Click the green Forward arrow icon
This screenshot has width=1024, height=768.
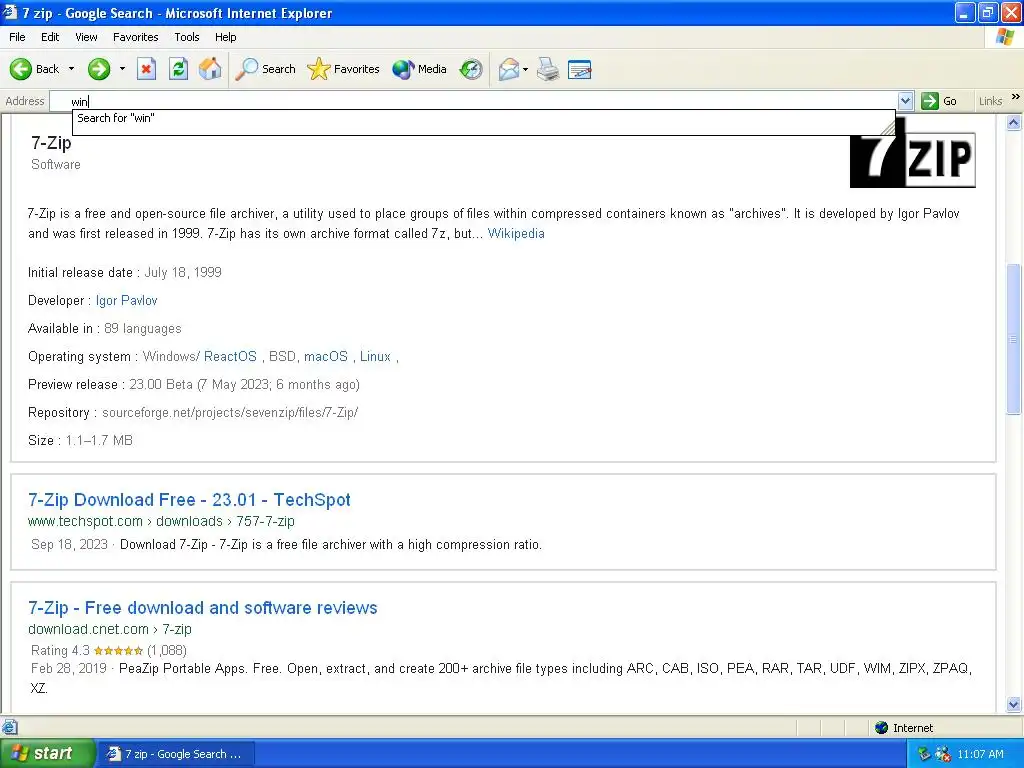[99, 69]
